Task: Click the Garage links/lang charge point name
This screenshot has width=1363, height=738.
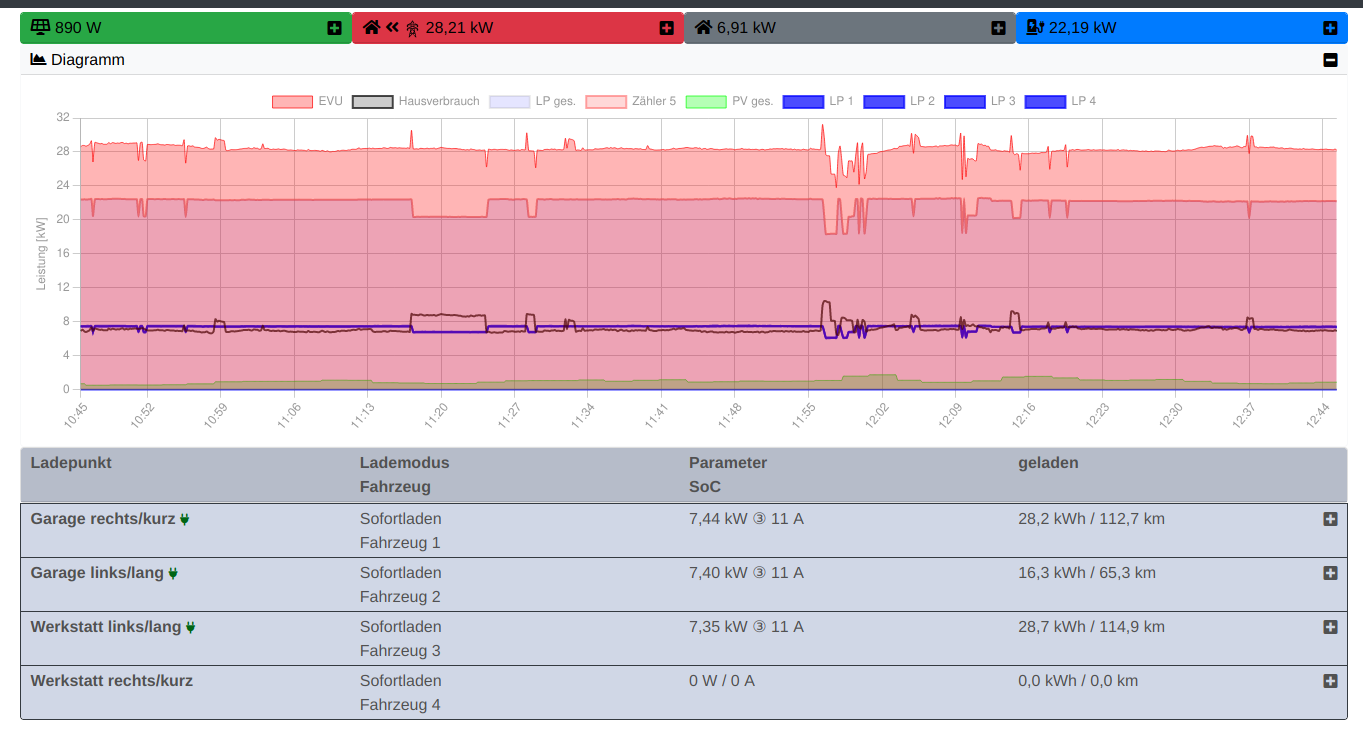Action: point(97,573)
